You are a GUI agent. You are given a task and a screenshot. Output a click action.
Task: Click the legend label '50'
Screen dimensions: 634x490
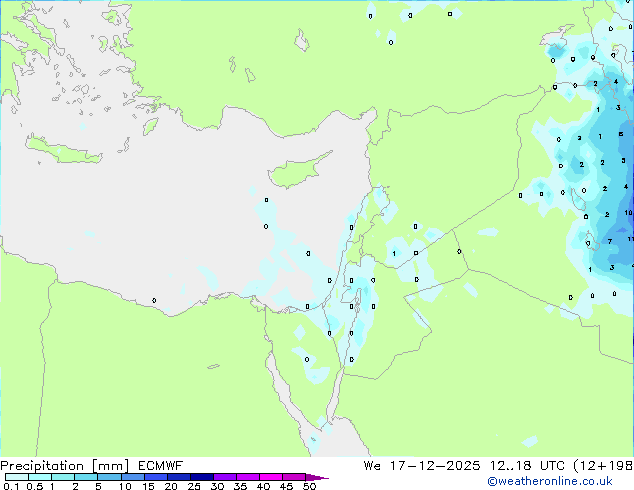309,486
